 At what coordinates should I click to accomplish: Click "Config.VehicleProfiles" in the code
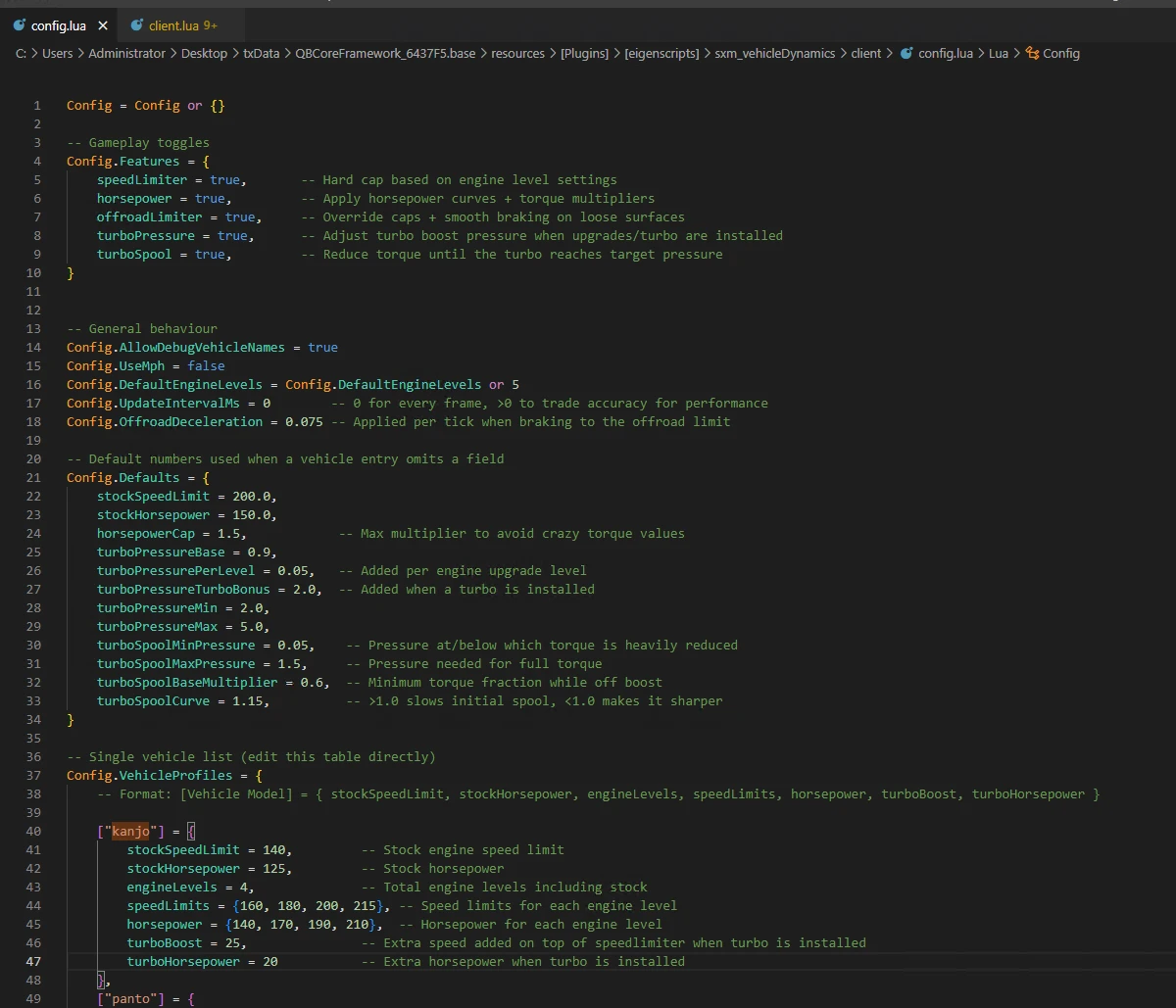[150, 775]
